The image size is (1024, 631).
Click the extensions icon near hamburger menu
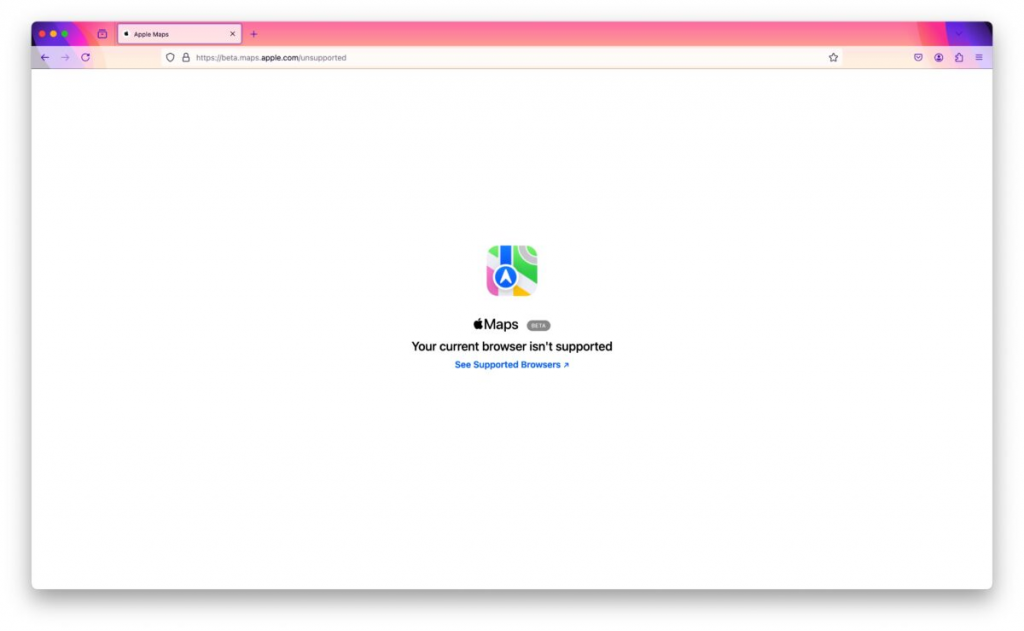(x=958, y=57)
